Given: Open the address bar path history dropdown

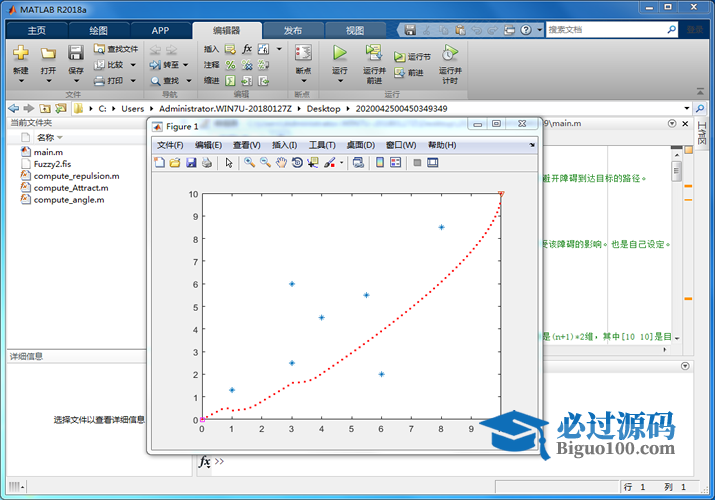Looking at the screenshot, I should click(x=687, y=108).
